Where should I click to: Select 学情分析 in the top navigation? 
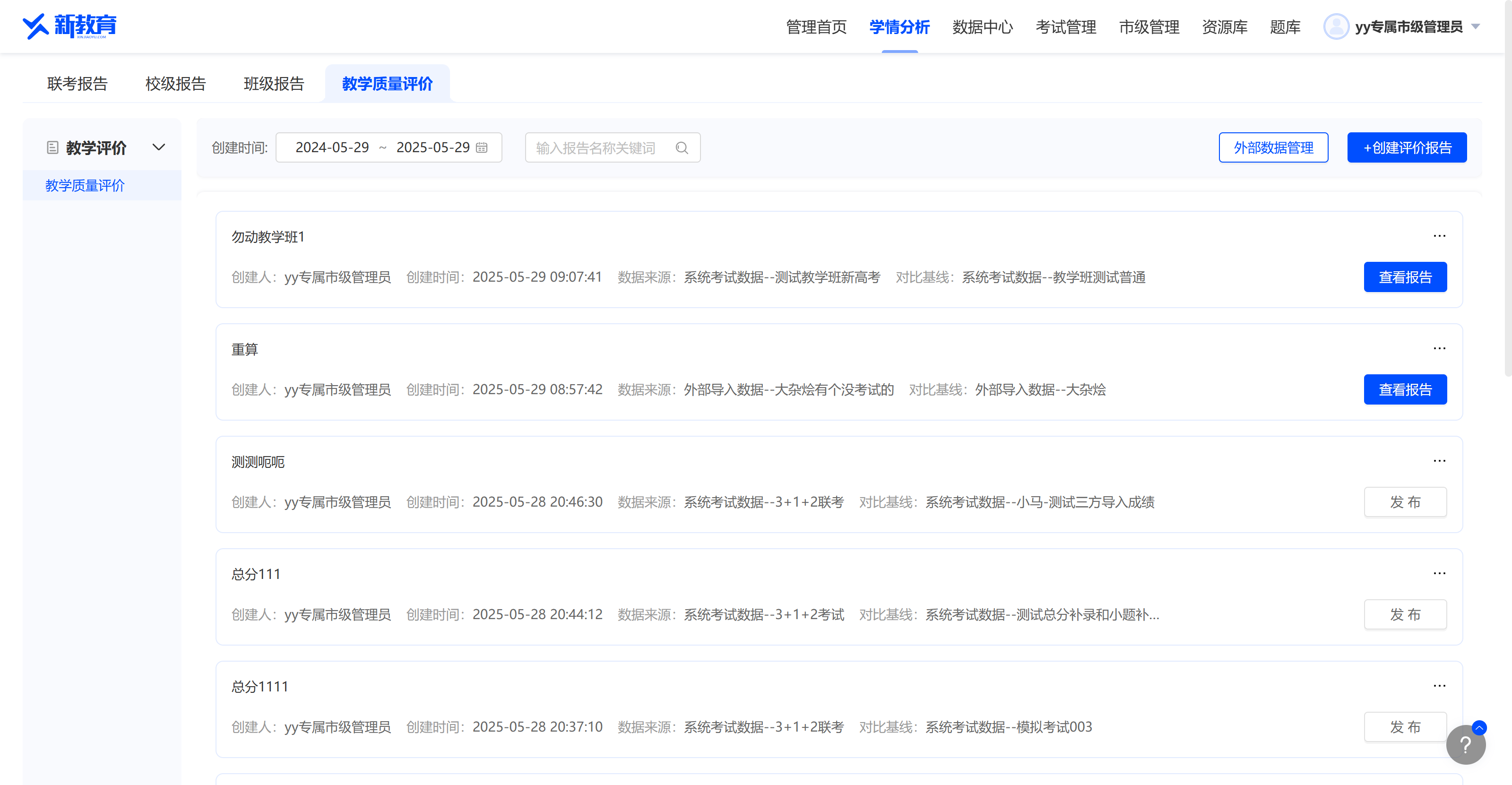(899, 27)
